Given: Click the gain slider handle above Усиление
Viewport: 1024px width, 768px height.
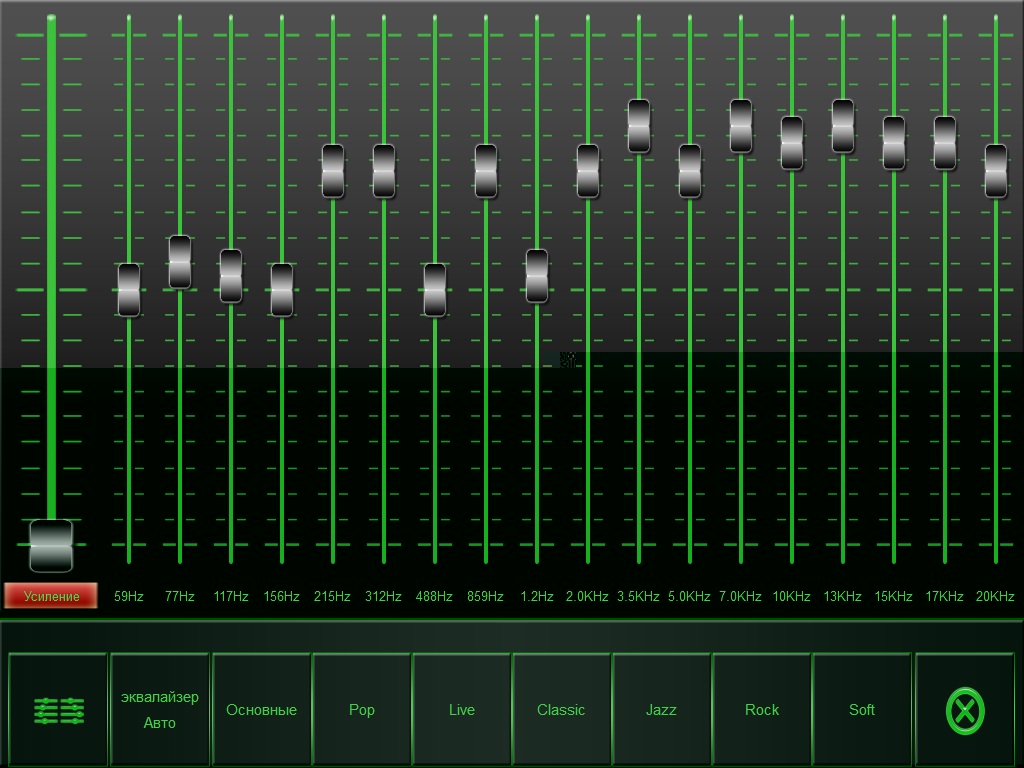Looking at the screenshot, I should click(51, 546).
